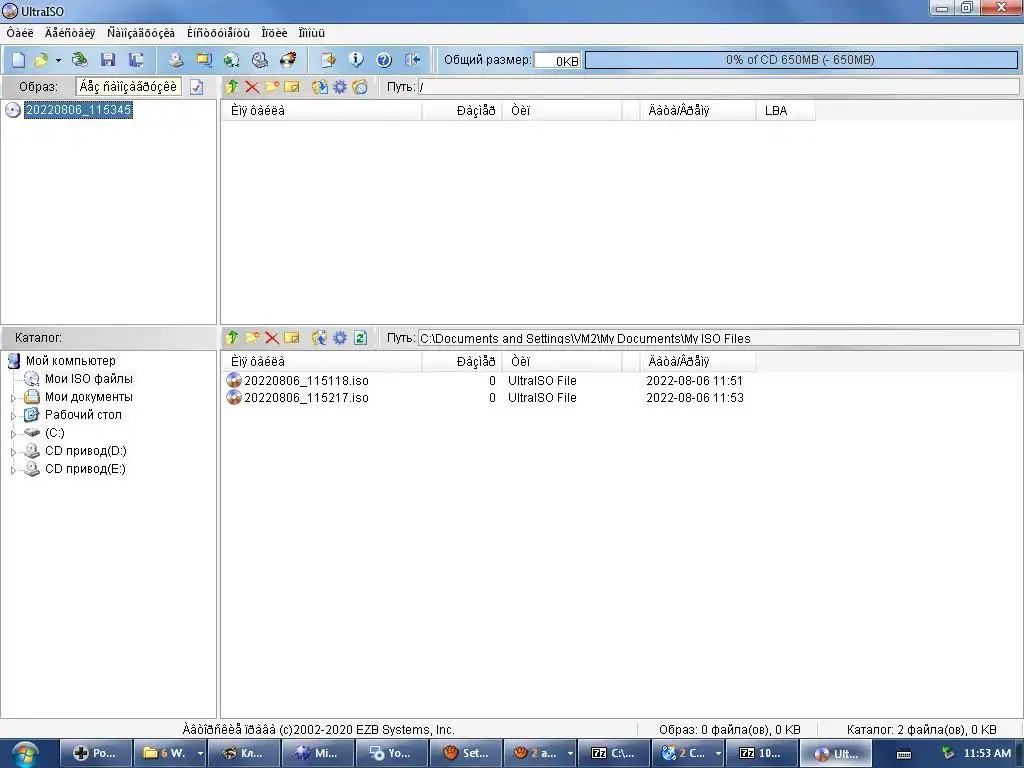This screenshot has height=768, width=1024.
Task: Click the image pane Путь field
Action: click(x=718, y=87)
